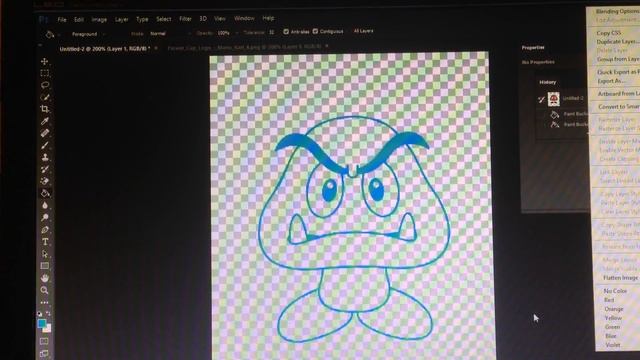The image size is (640, 360).
Task: Open the Help menu
Action: click(268, 18)
